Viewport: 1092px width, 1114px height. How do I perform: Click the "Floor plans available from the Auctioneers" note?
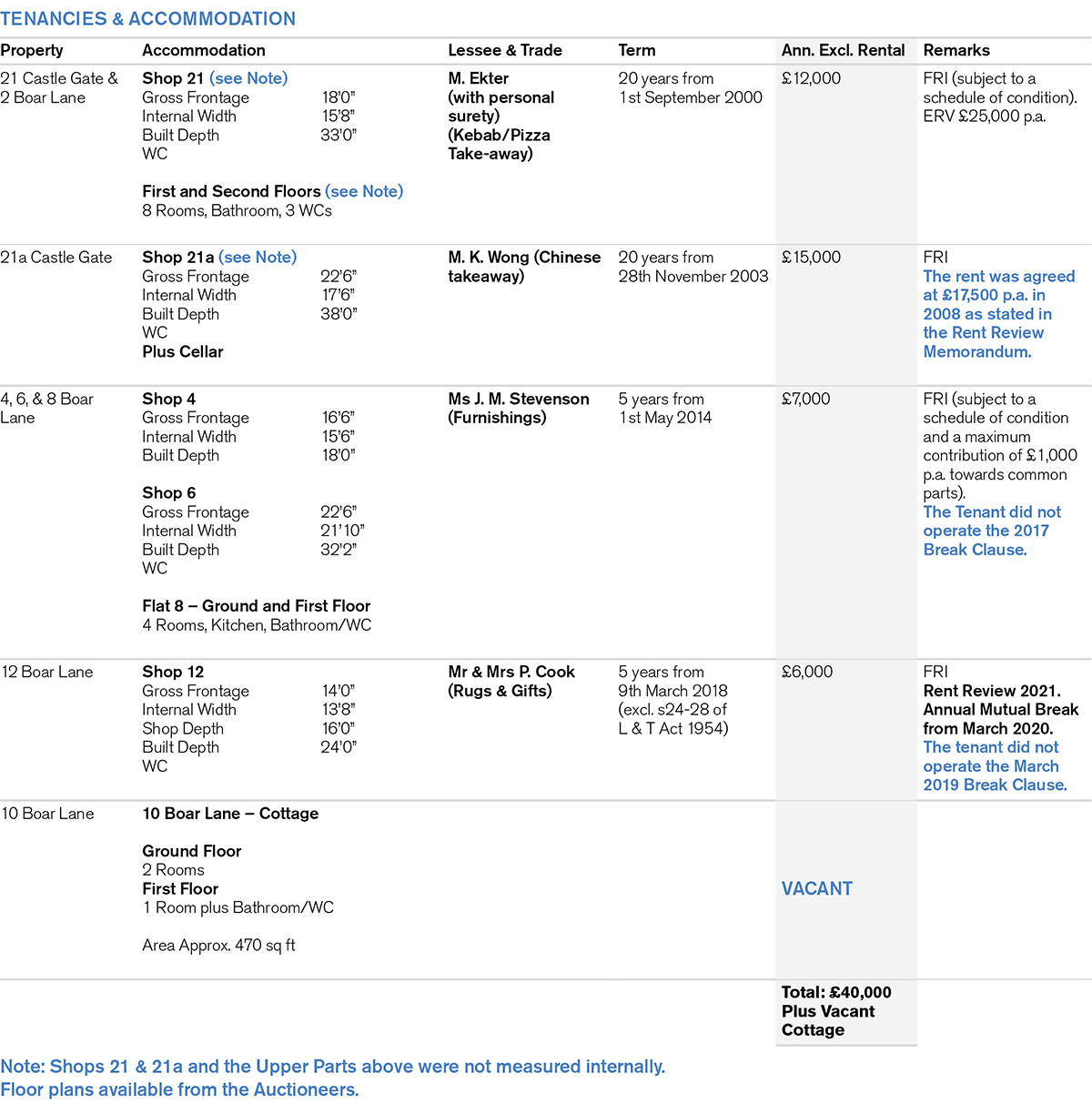[x=179, y=1089]
